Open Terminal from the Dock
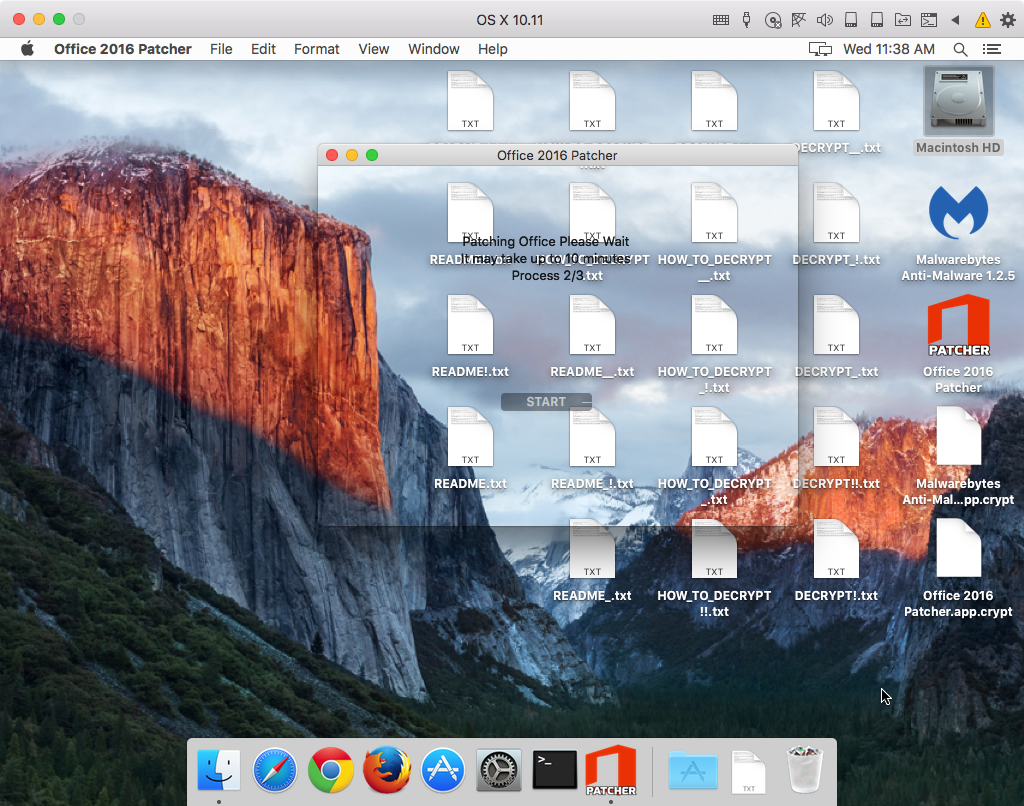The image size is (1024, 806). 555,770
